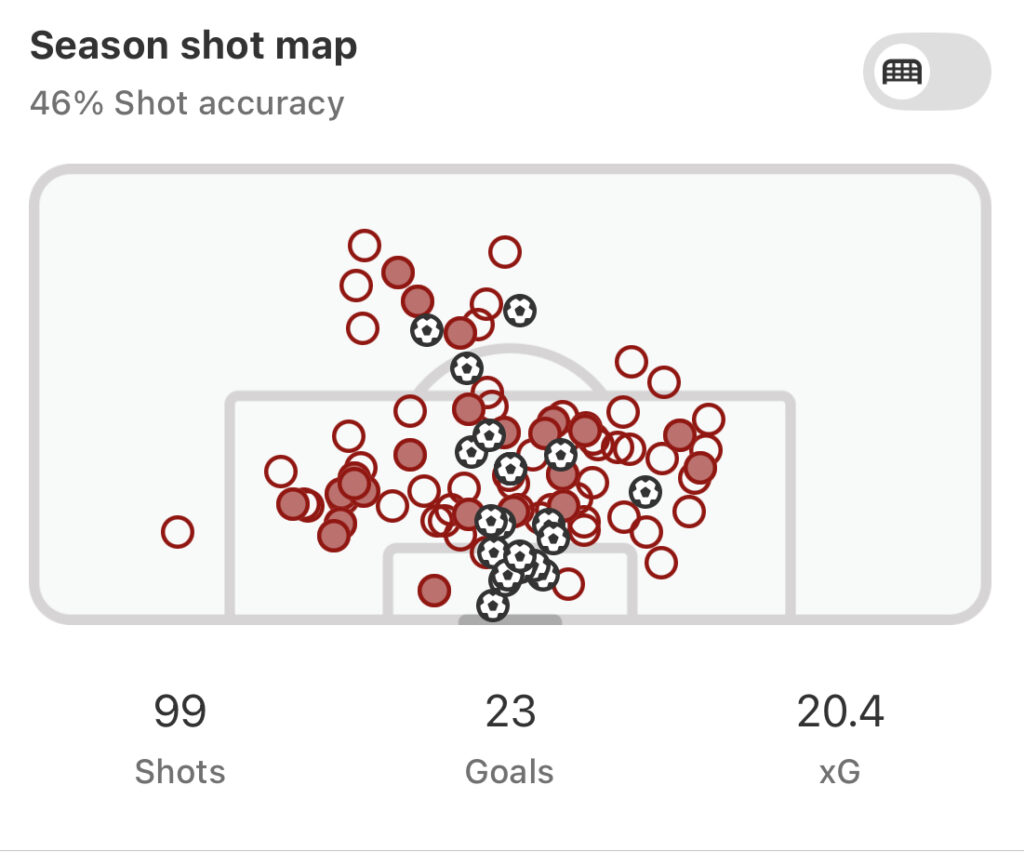Click the topmost hollow shot marker at upper left
The height and width of the screenshot is (865, 1024).
tap(364, 245)
